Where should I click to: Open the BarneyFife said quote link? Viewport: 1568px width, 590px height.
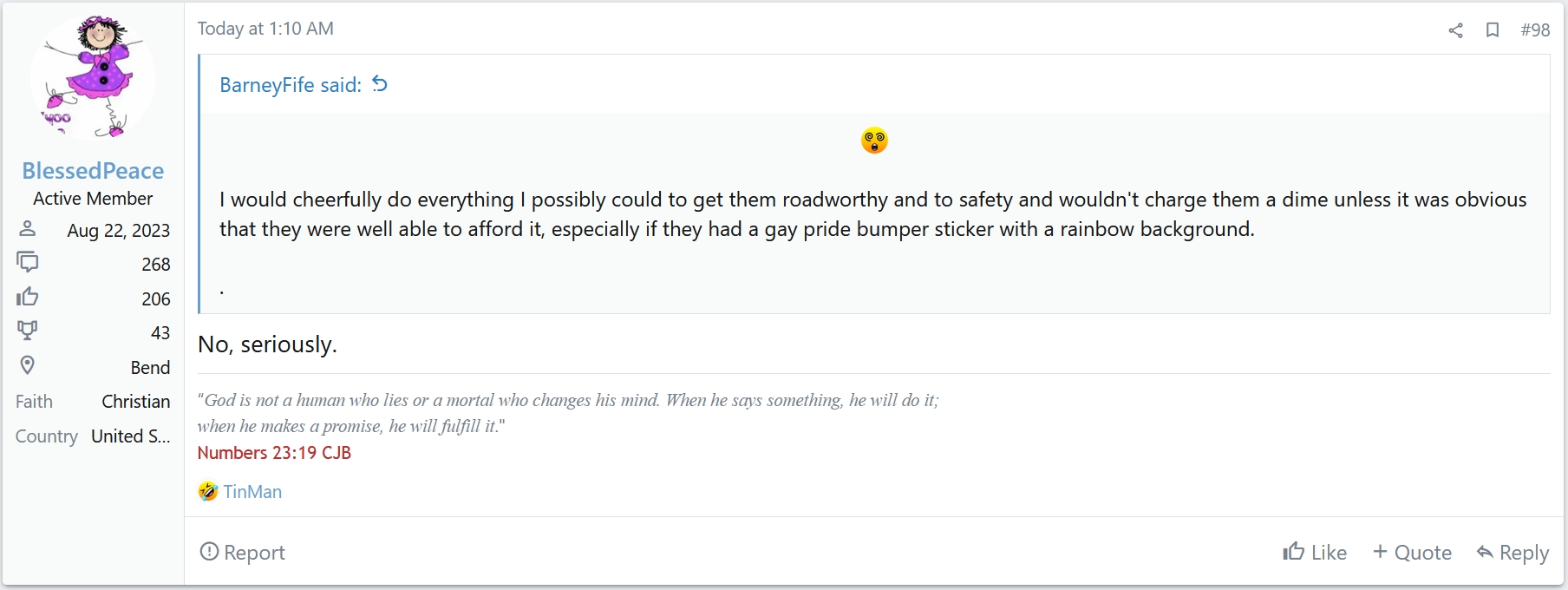coord(291,85)
